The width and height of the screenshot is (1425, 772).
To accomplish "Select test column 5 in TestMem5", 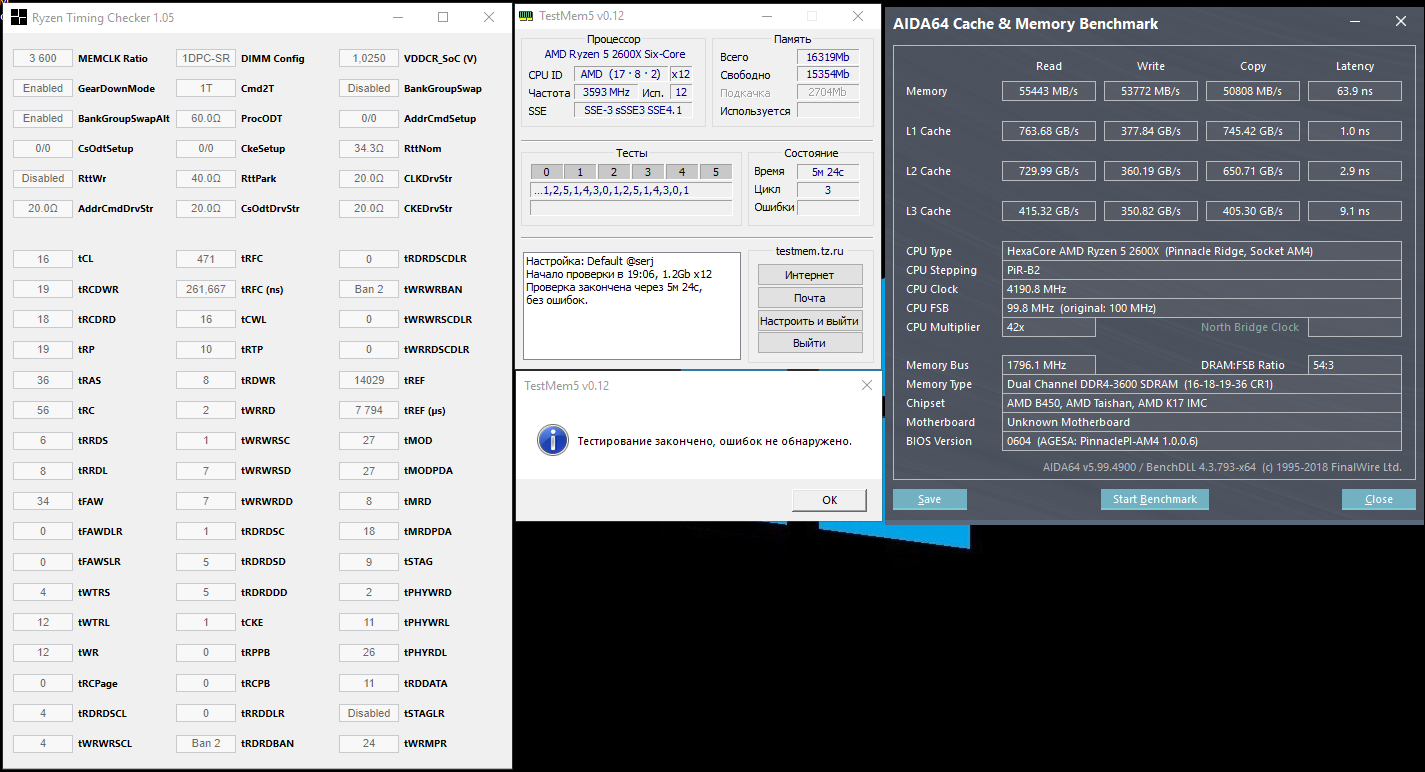I will [715, 172].
